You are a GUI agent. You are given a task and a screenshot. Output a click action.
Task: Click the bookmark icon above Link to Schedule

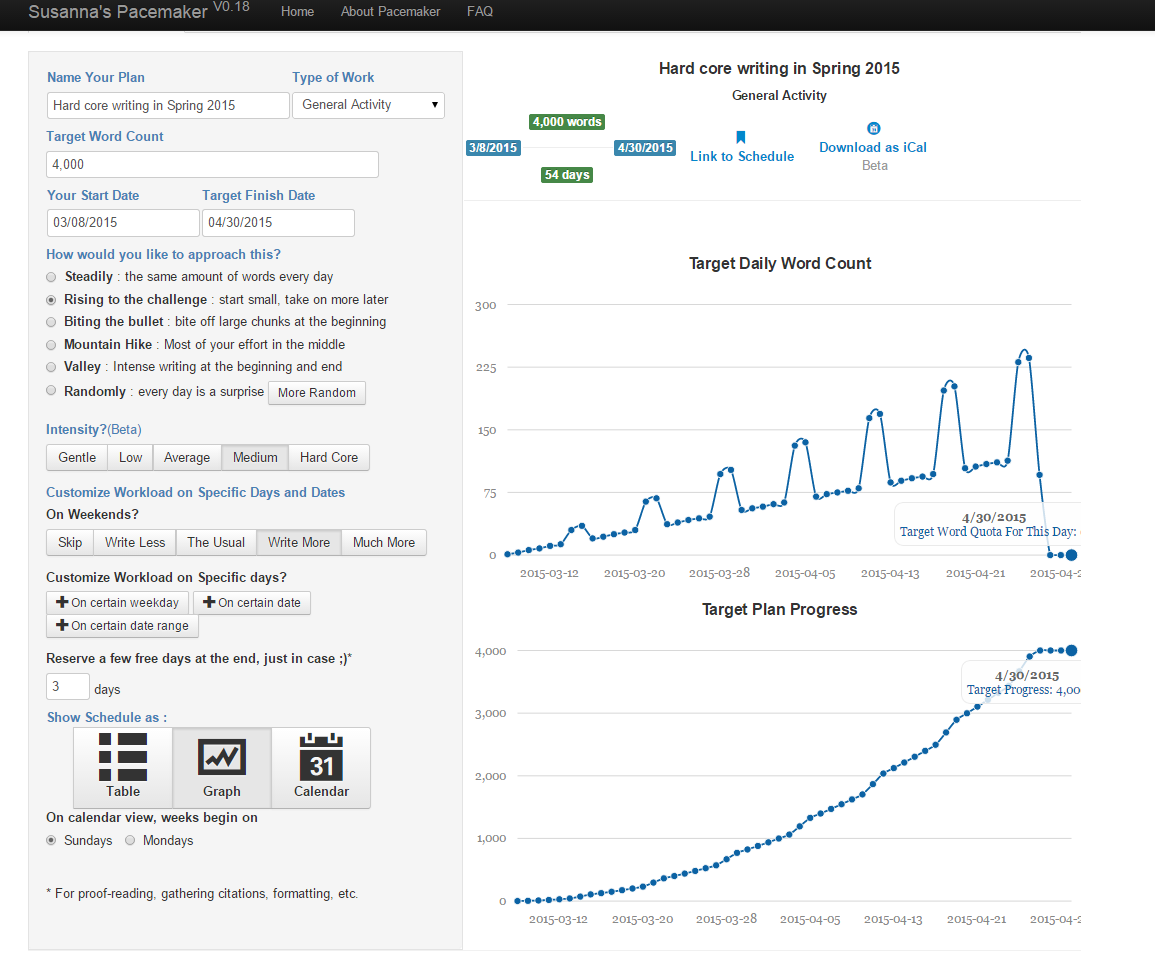[x=741, y=137]
